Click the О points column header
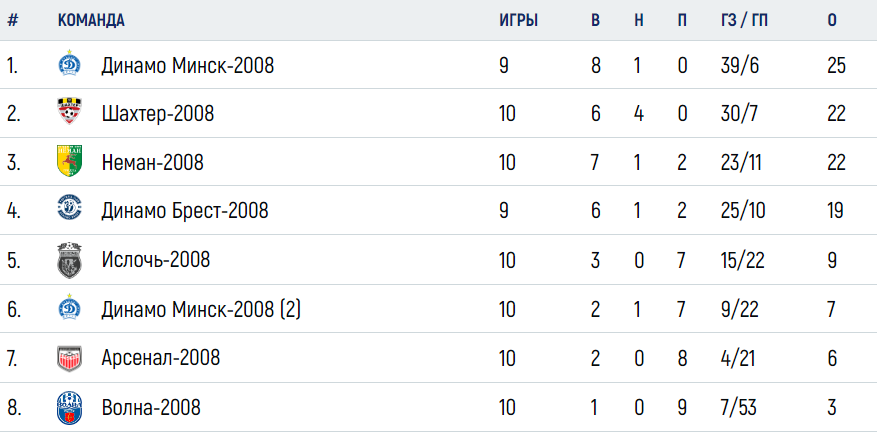The image size is (878, 435). (832, 21)
